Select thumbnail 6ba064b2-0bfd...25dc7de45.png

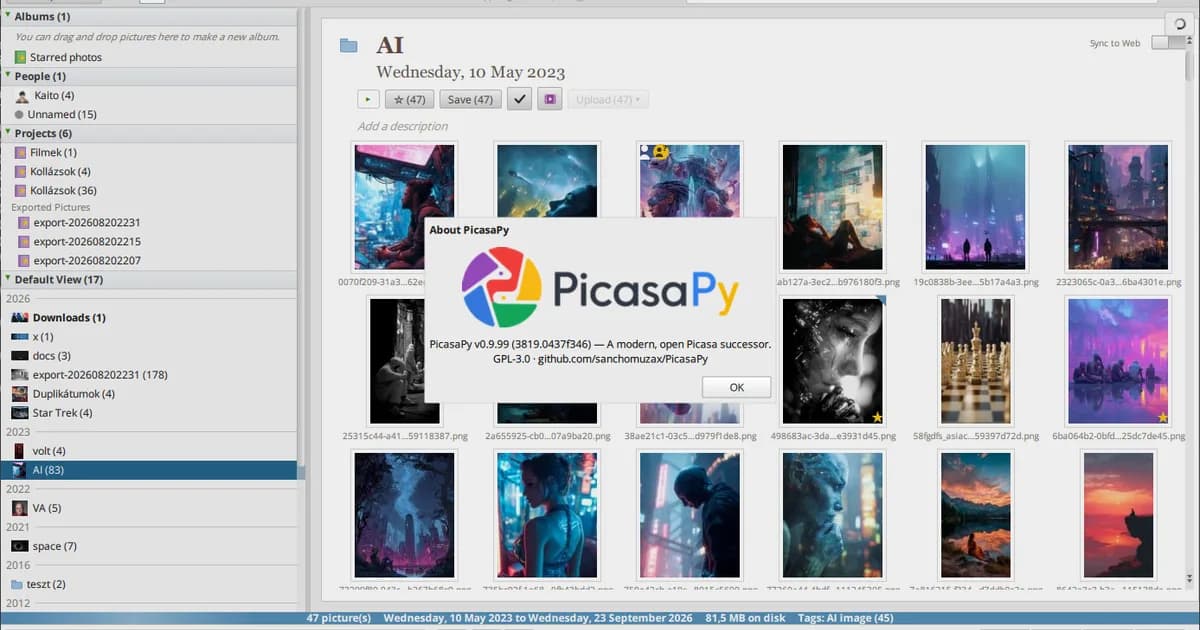1118,361
